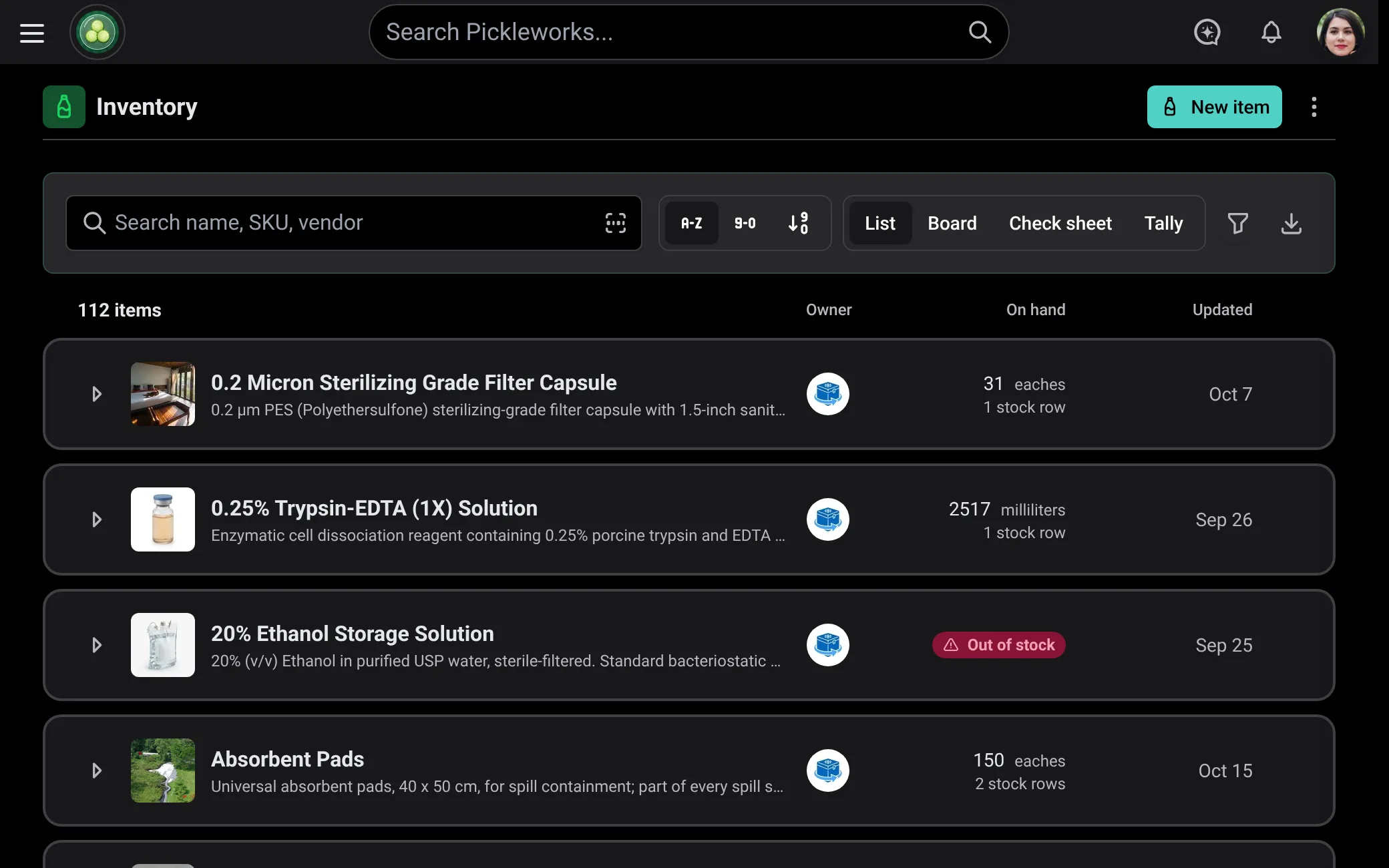1389x868 pixels.
Task: Open 0.2 Micron Sterilizing Grade Filter Capsule title
Action: pos(414,383)
